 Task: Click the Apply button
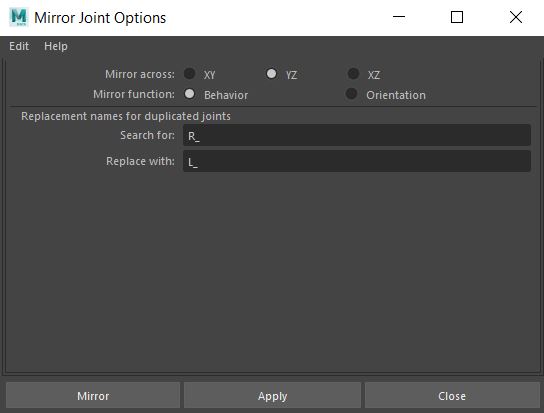coord(272,396)
